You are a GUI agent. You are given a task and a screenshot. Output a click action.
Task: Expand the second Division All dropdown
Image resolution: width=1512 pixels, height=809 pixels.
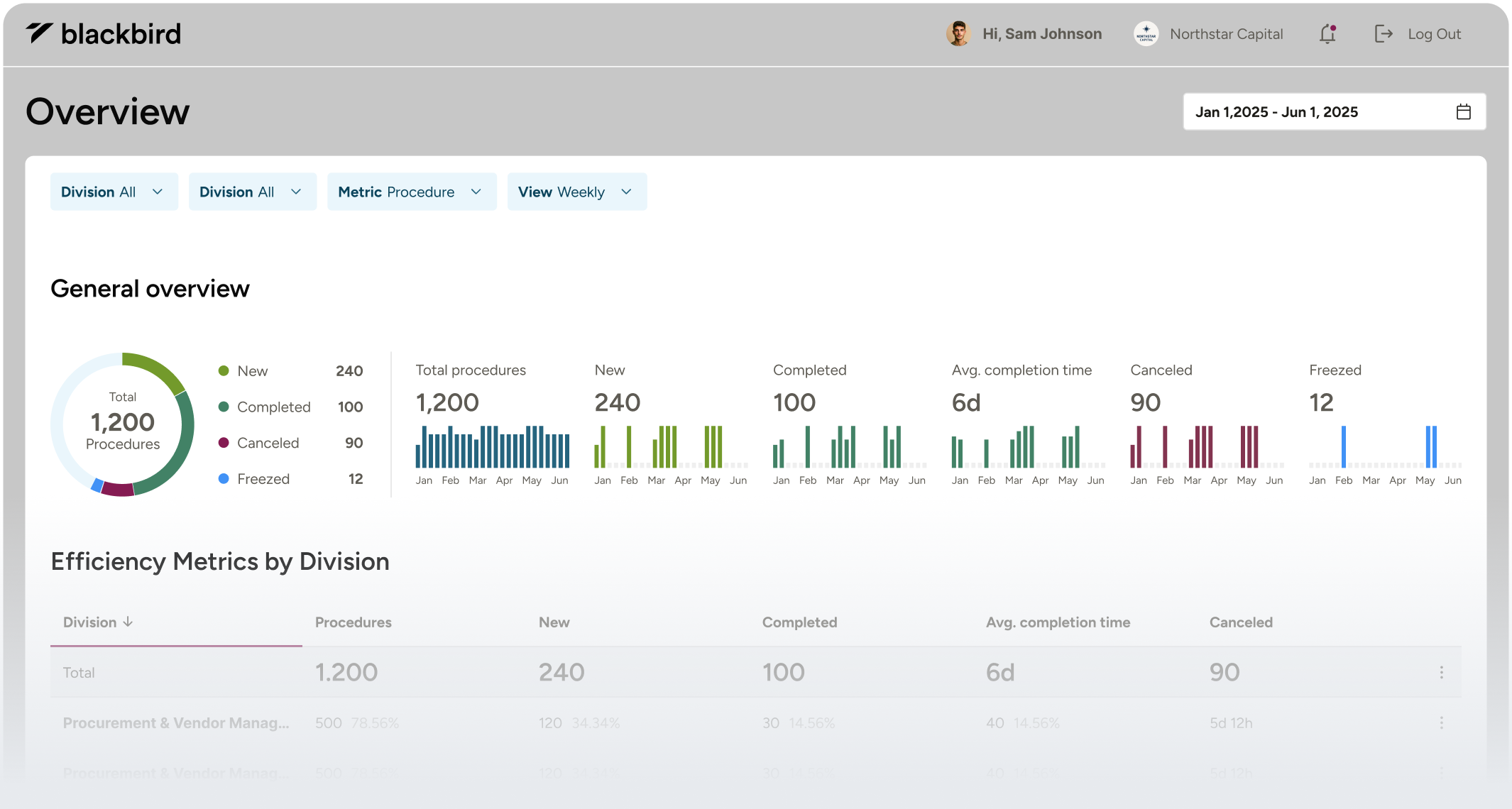[252, 192]
